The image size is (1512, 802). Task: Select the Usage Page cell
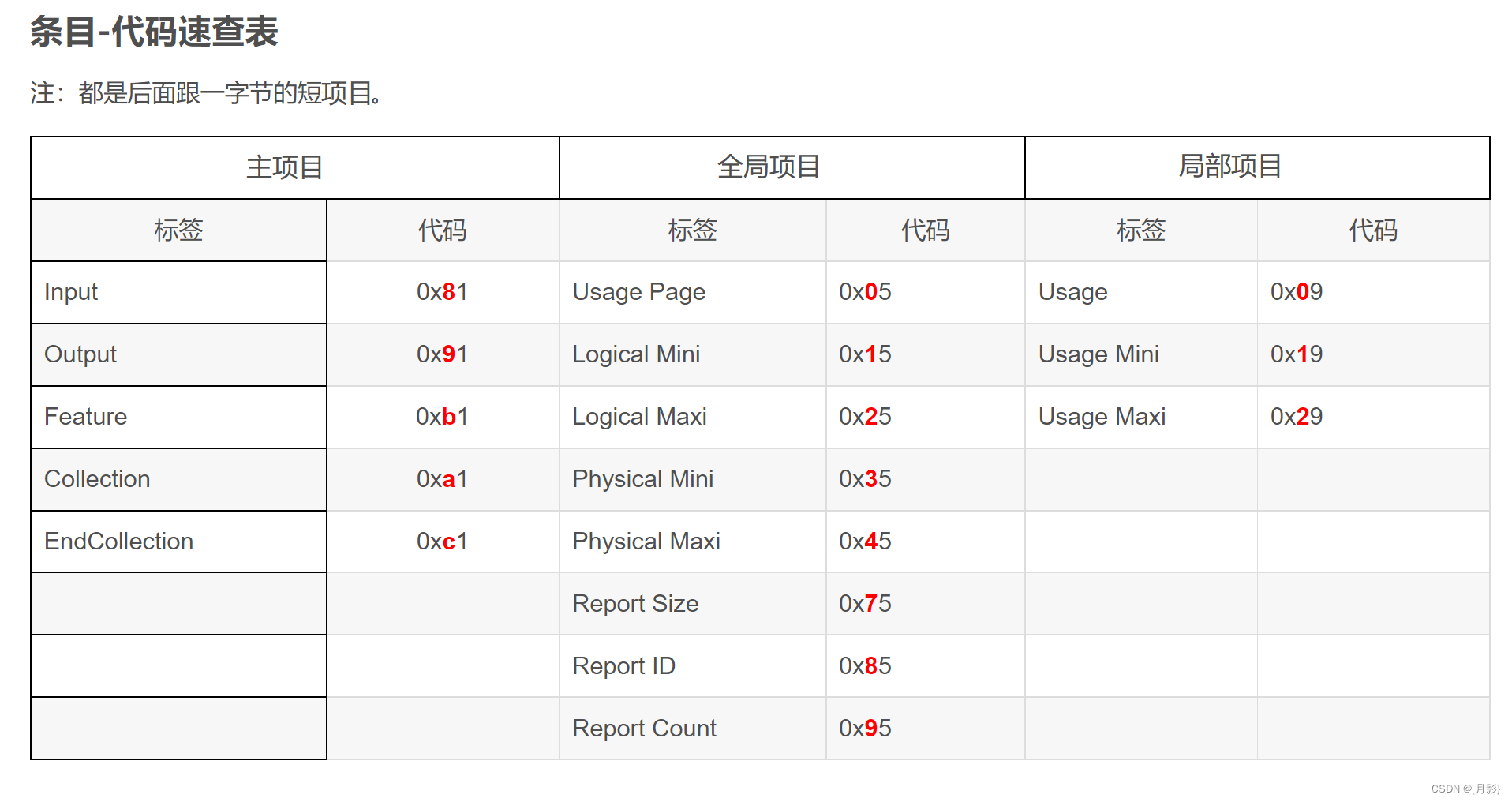point(692,292)
